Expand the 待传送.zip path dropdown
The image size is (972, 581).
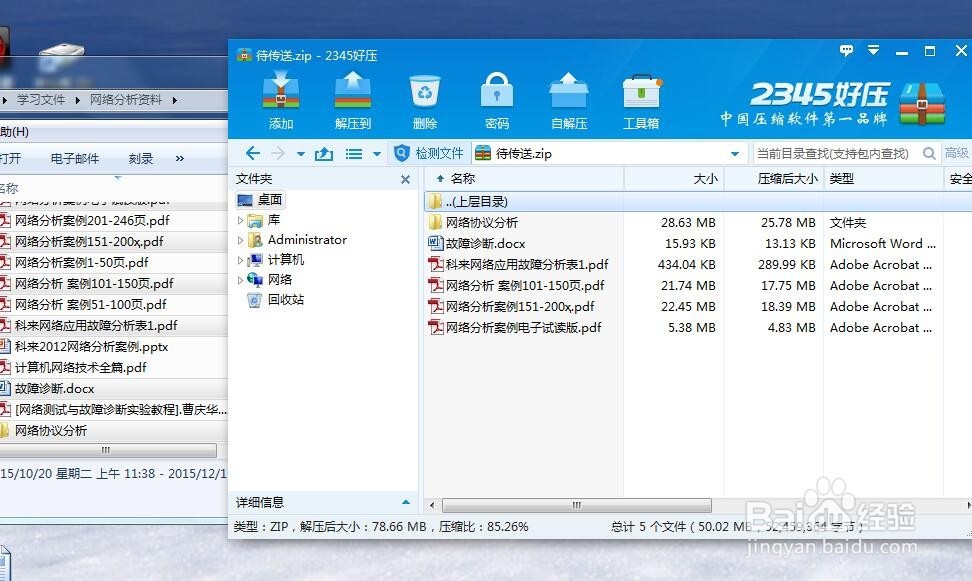[735, 154]
